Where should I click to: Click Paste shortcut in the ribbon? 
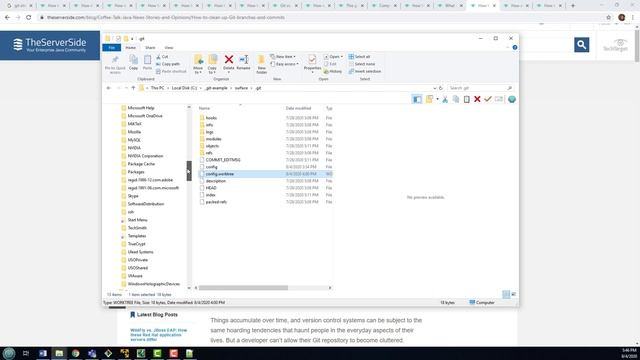[x=171, y=71]
